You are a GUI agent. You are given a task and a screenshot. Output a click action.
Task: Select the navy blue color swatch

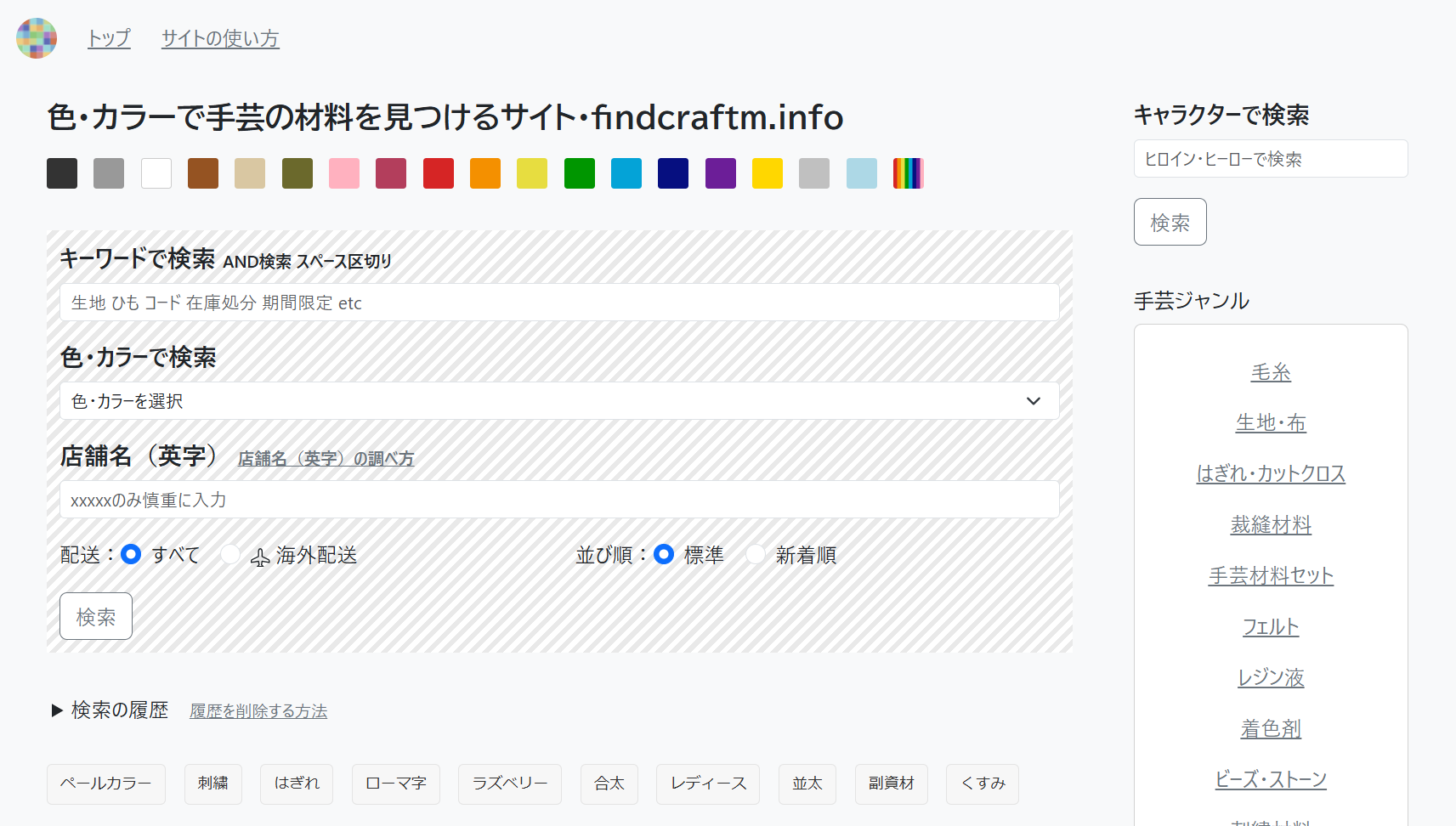coord(673,173)
